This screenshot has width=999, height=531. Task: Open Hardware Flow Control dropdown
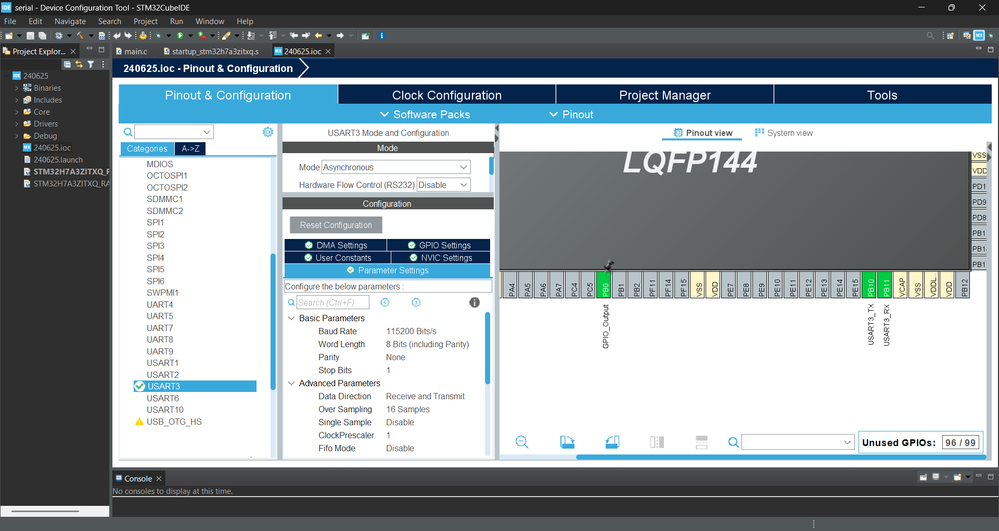443,185
